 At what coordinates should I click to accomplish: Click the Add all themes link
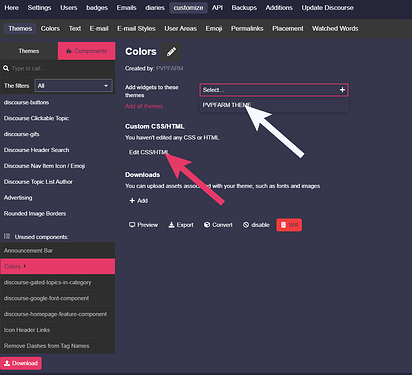144,106
